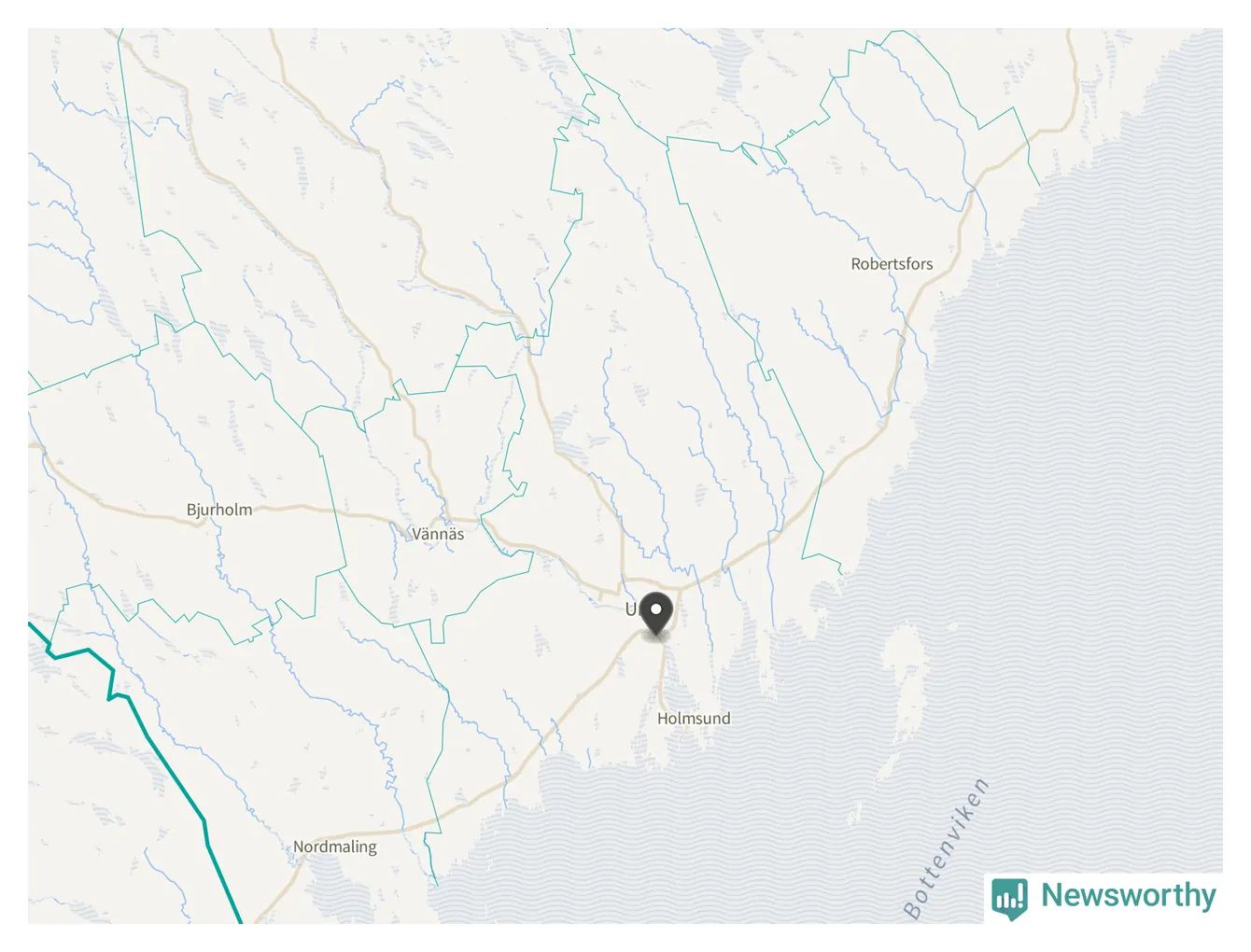Image resolution: width=1251 pixels, height=952 pixels.
Task: Click the large island in Bottenviken
Action: pos(904,672)
